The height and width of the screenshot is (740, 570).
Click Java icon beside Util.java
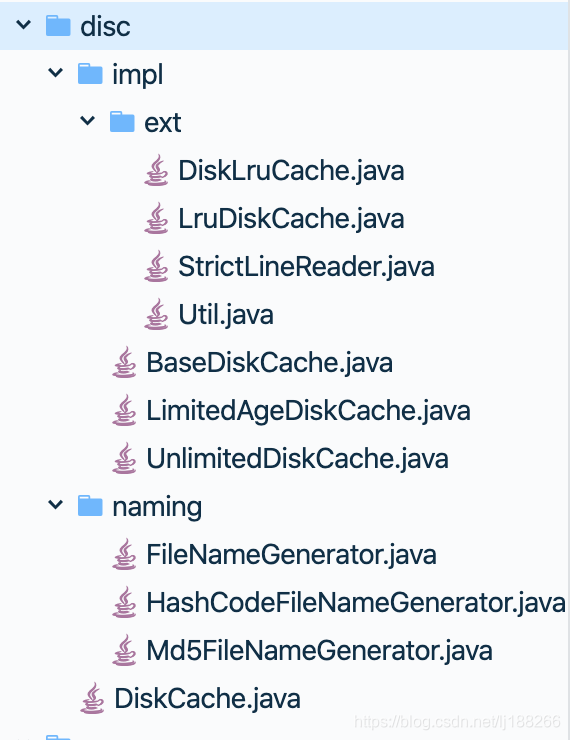tap(156, 314)
